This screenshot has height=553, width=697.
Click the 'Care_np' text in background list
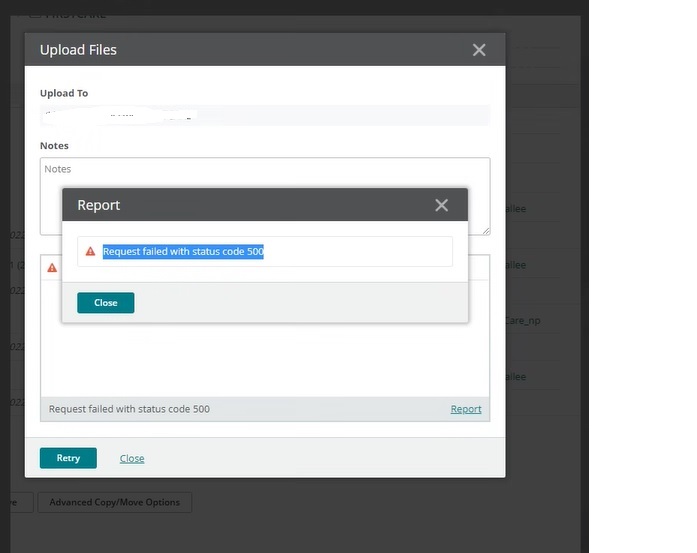(523, 321)
